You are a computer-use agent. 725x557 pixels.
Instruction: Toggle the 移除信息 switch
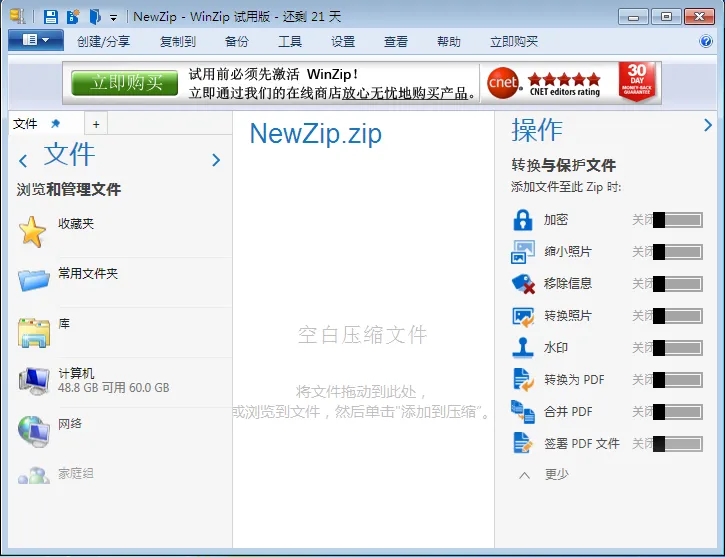677,284
